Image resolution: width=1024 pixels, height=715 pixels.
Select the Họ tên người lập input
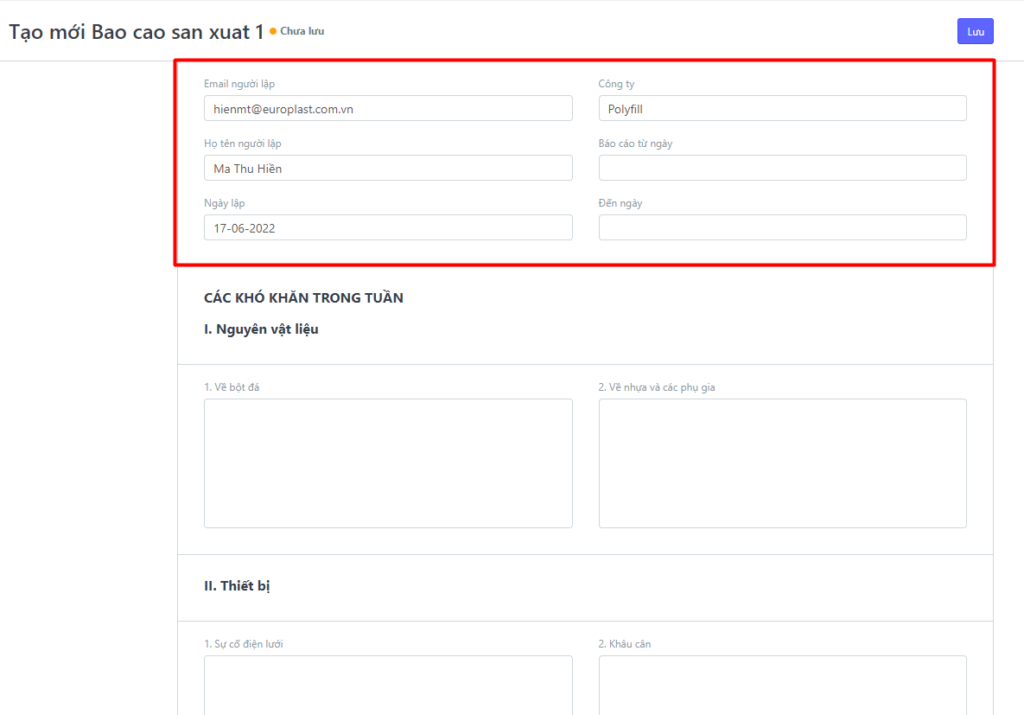[x=388, y=168]
